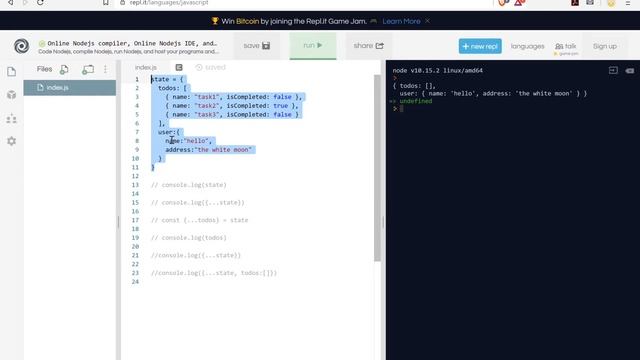The image size is (640, 360).
Task: Click the editor layout toggle icon
Action: click(179, 67)
